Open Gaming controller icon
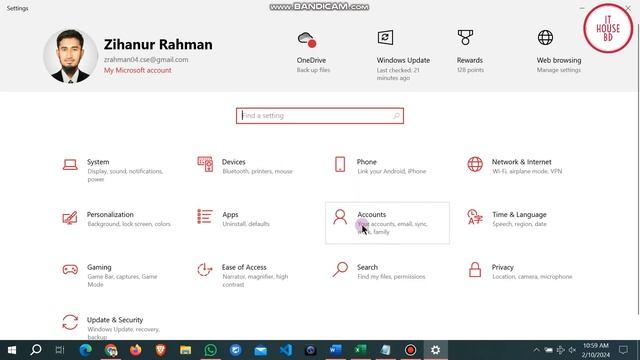Screen dimensions: 640x360 (x=70, y=270)
